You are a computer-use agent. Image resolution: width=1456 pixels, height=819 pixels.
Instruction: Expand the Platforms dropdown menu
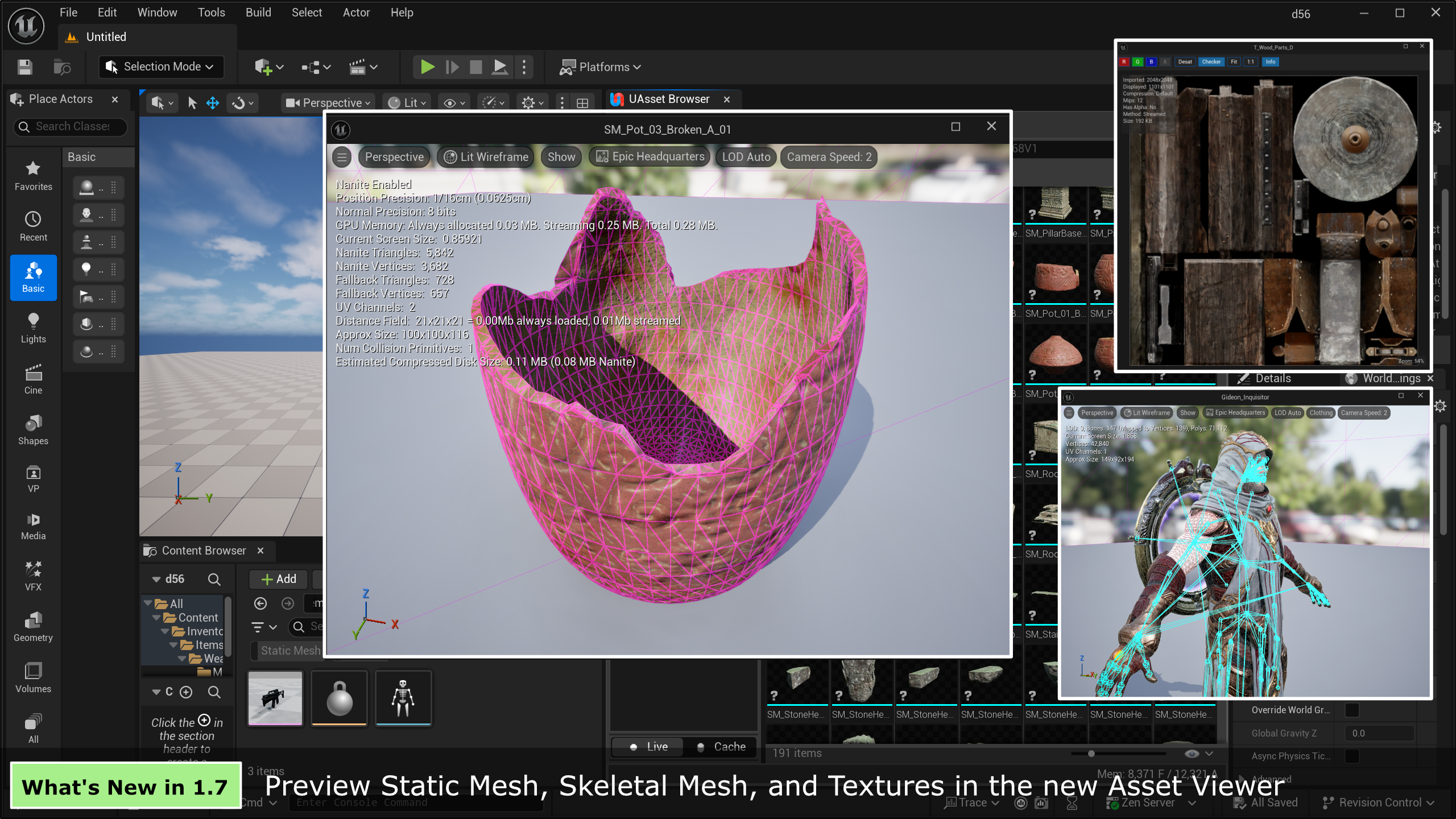pyautogui.click(x=600, y=67)
